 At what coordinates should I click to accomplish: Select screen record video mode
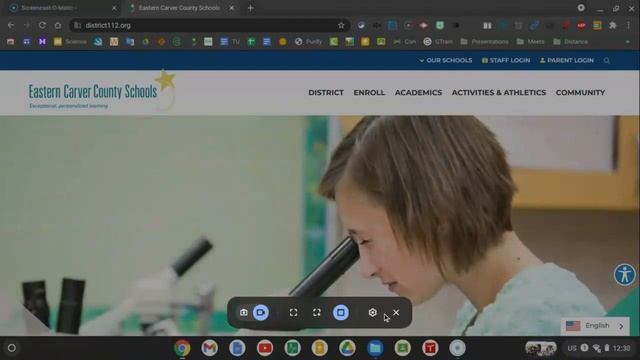point(261,313)
